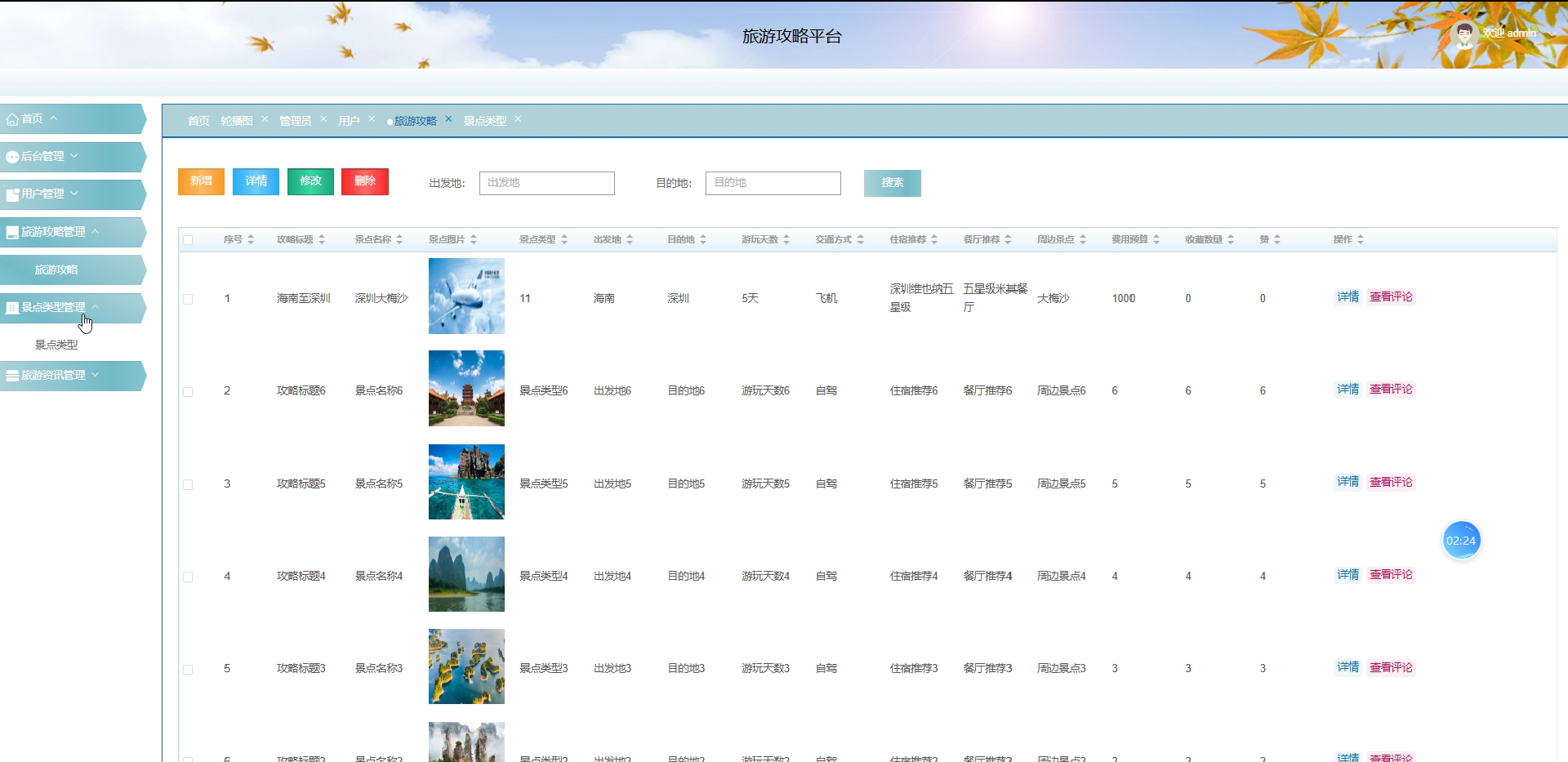Check the row for 攻略标题6
This screenshot has height=762, width=1568.
188,392
